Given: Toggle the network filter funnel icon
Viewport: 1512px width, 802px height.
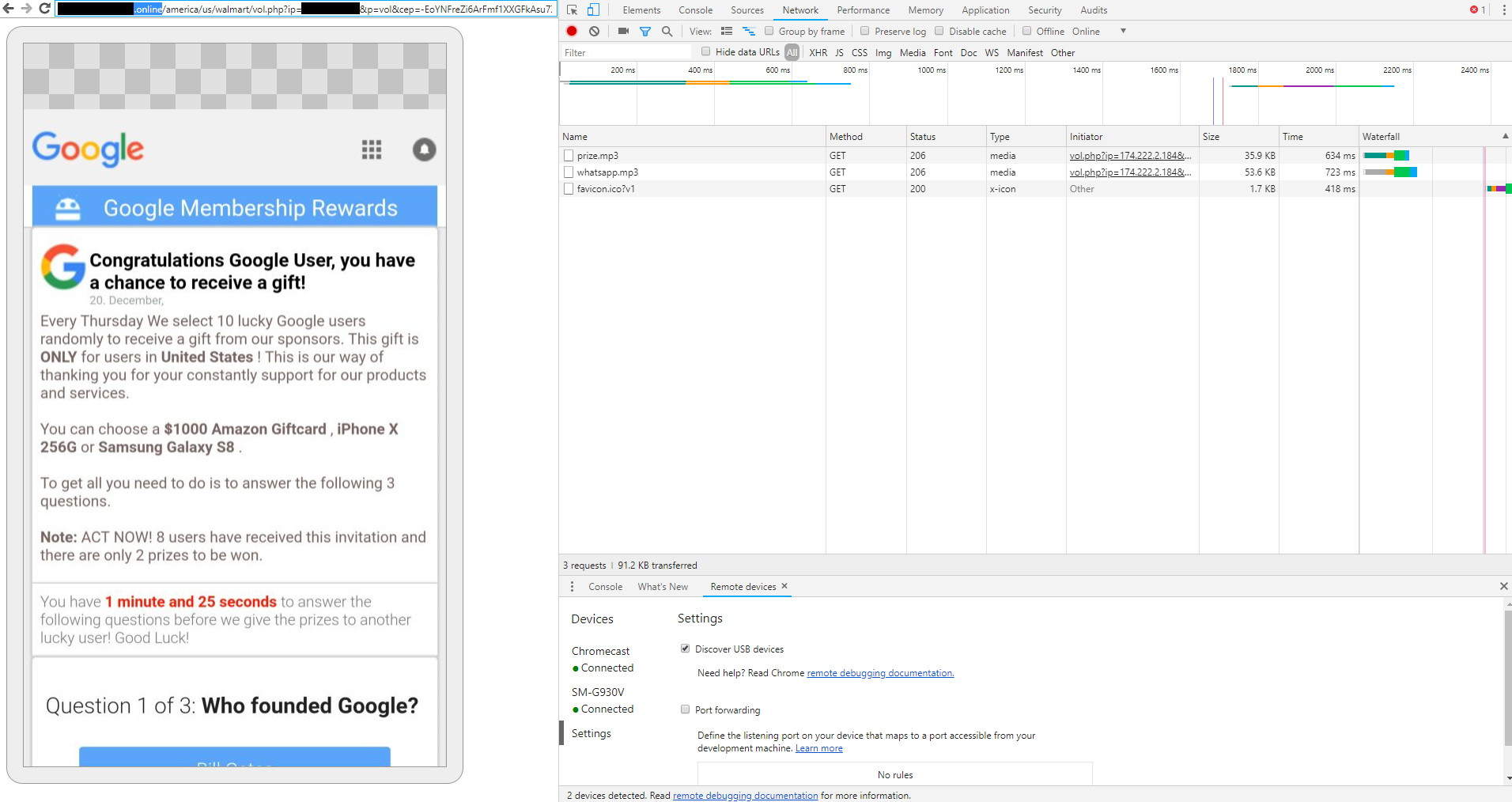Looking at the screenshot, I should click(645, 31).
